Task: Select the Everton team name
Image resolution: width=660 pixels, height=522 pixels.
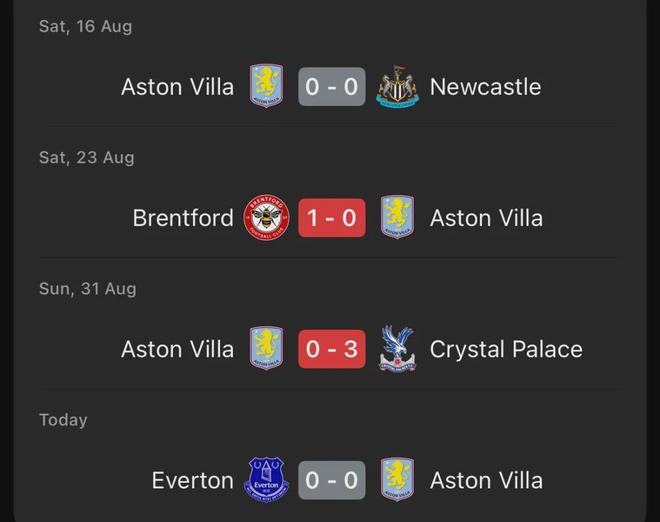Action: (x=192, y=480)
